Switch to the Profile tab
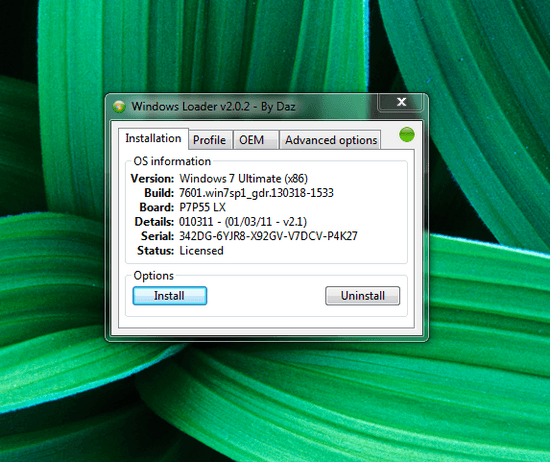 click(x=209, y=140)
